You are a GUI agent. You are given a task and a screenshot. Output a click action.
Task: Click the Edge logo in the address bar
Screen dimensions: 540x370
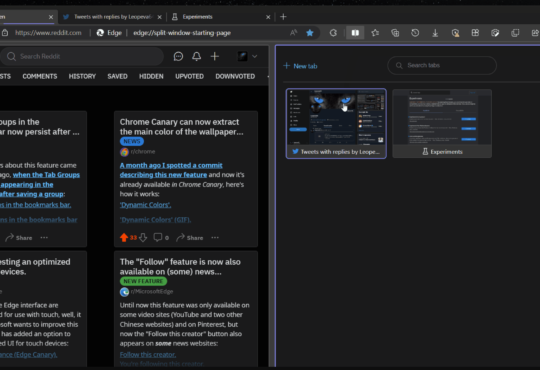coord(100,33)
